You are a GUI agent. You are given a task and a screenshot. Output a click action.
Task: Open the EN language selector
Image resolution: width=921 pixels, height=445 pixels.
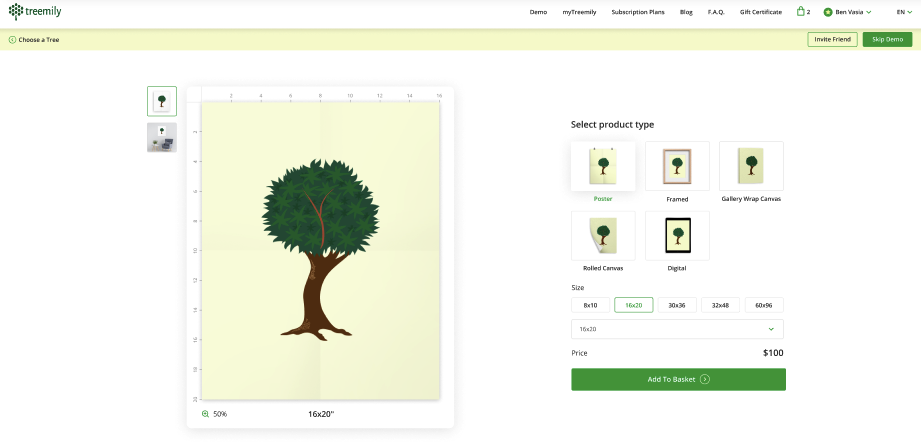coord(903,12)
